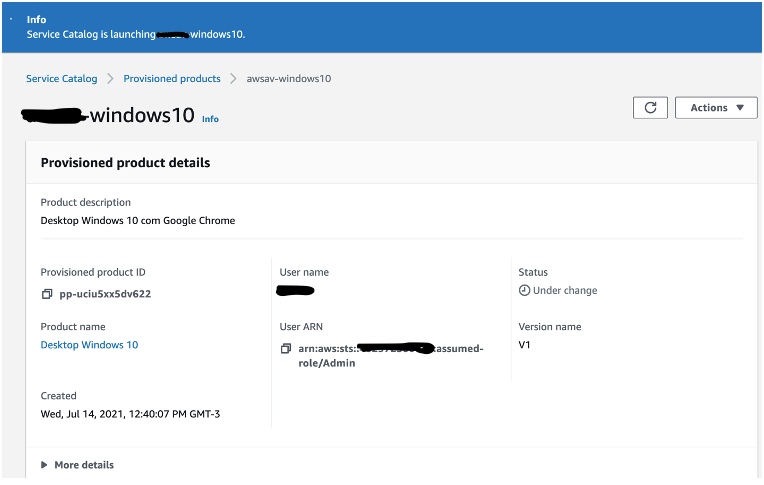Click the Provisioned product details heading
The height and width of the screenshot is (485, 764).
[125, 163]
